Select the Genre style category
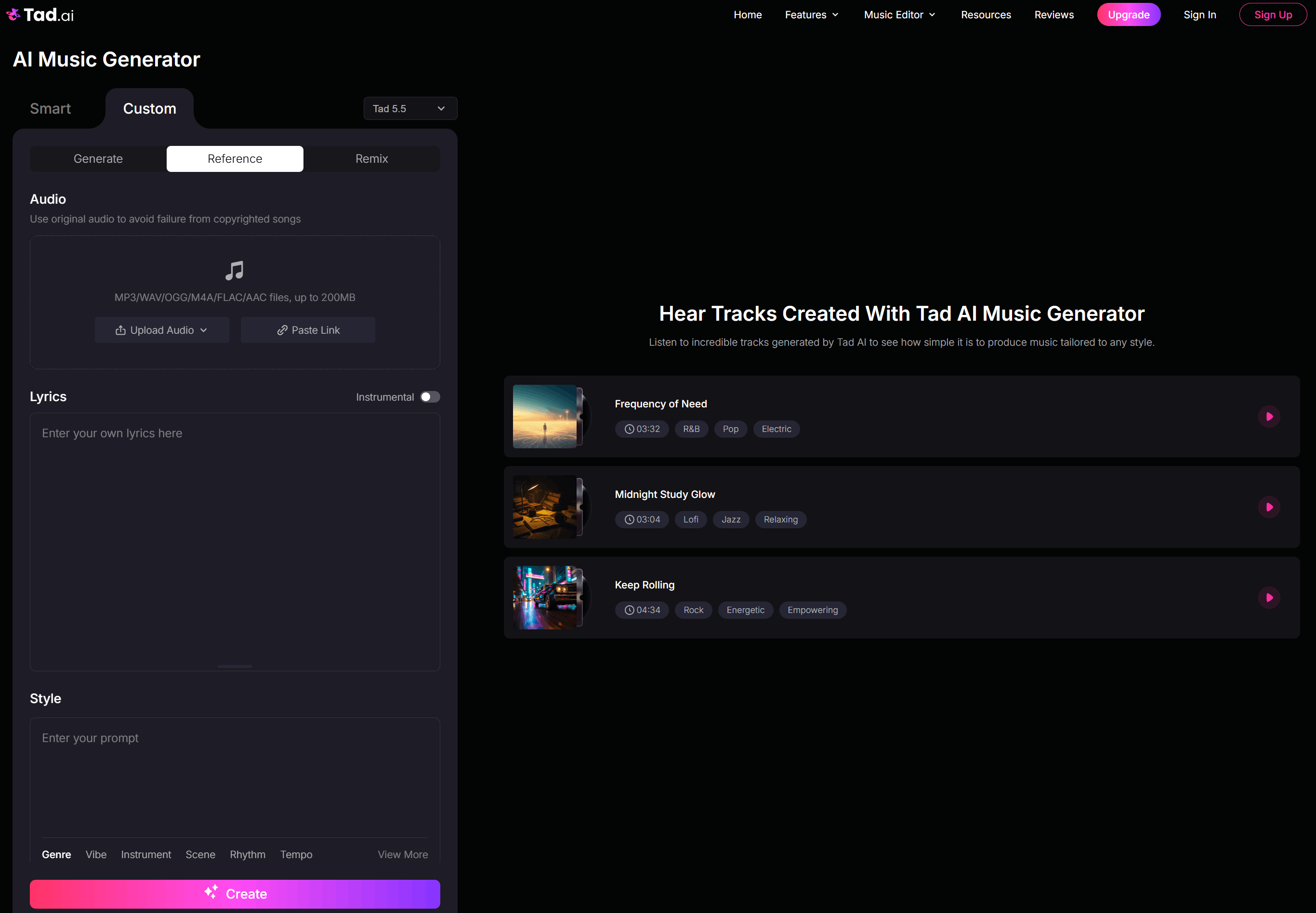 pyautogui.click(x=57, y=854)
